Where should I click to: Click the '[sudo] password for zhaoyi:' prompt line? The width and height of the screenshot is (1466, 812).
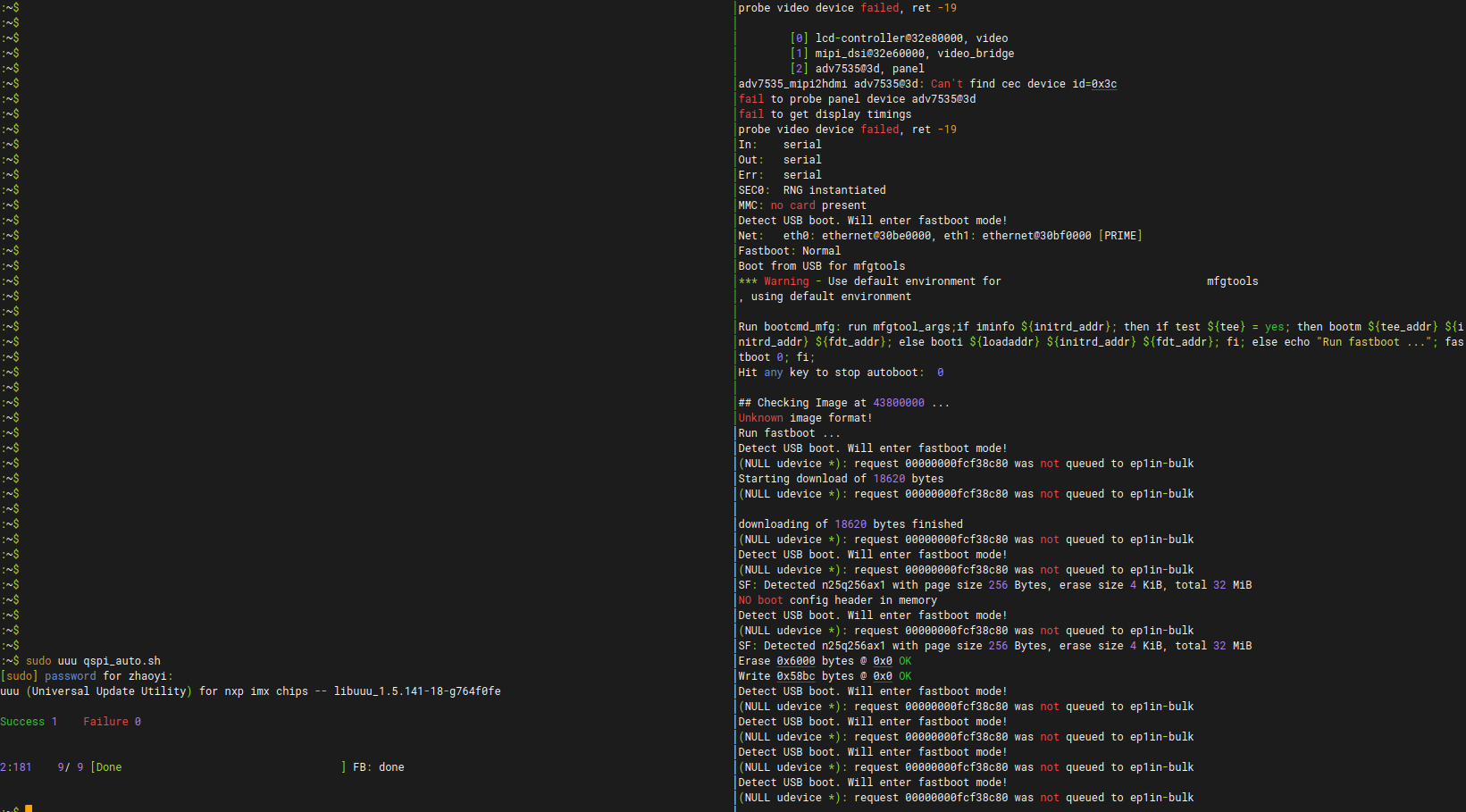tap(87, 676)
